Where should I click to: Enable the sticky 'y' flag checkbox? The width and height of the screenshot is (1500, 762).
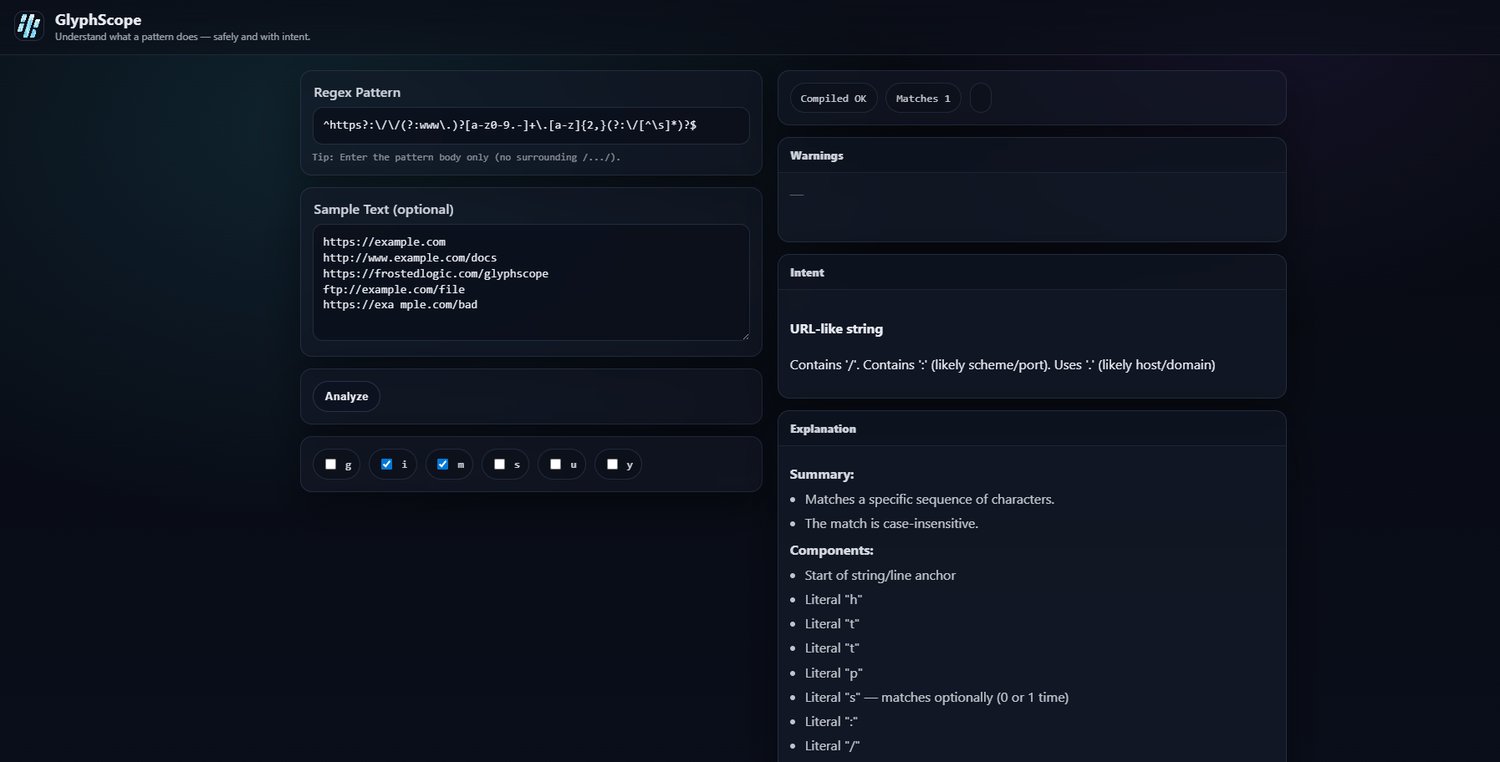pos(612,464)
